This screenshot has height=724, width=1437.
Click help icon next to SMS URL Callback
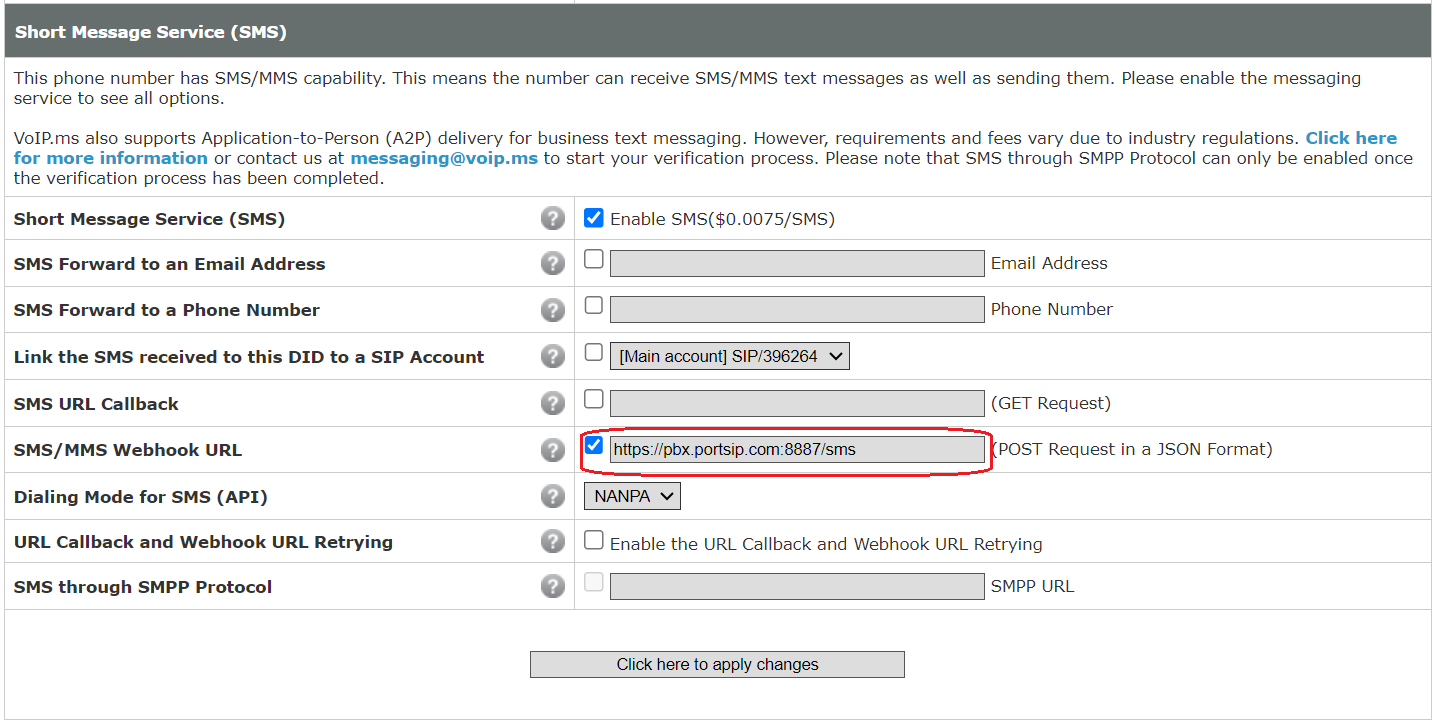(552, 403)
